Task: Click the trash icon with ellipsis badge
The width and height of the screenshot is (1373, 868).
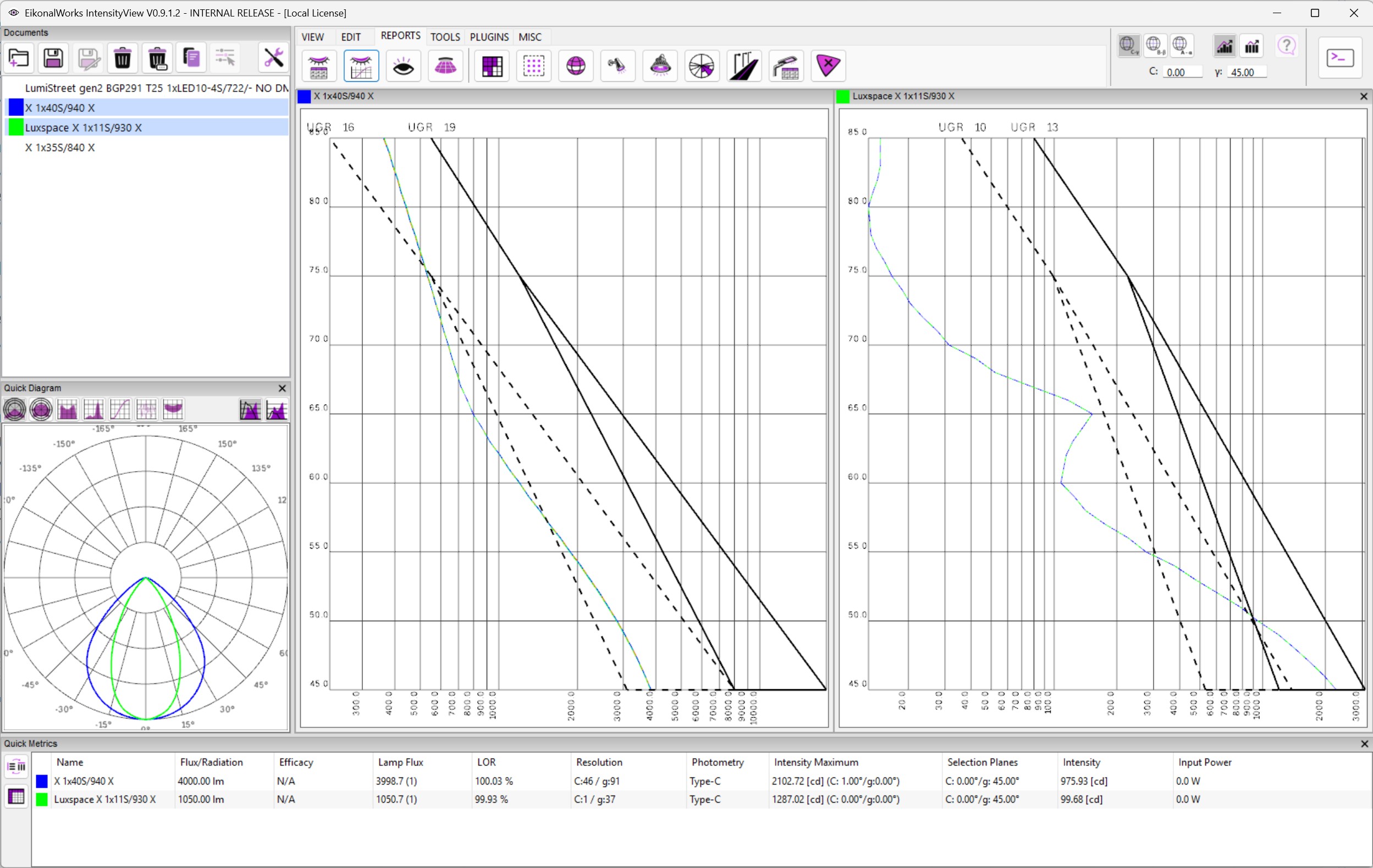Action: coord(157,58)
